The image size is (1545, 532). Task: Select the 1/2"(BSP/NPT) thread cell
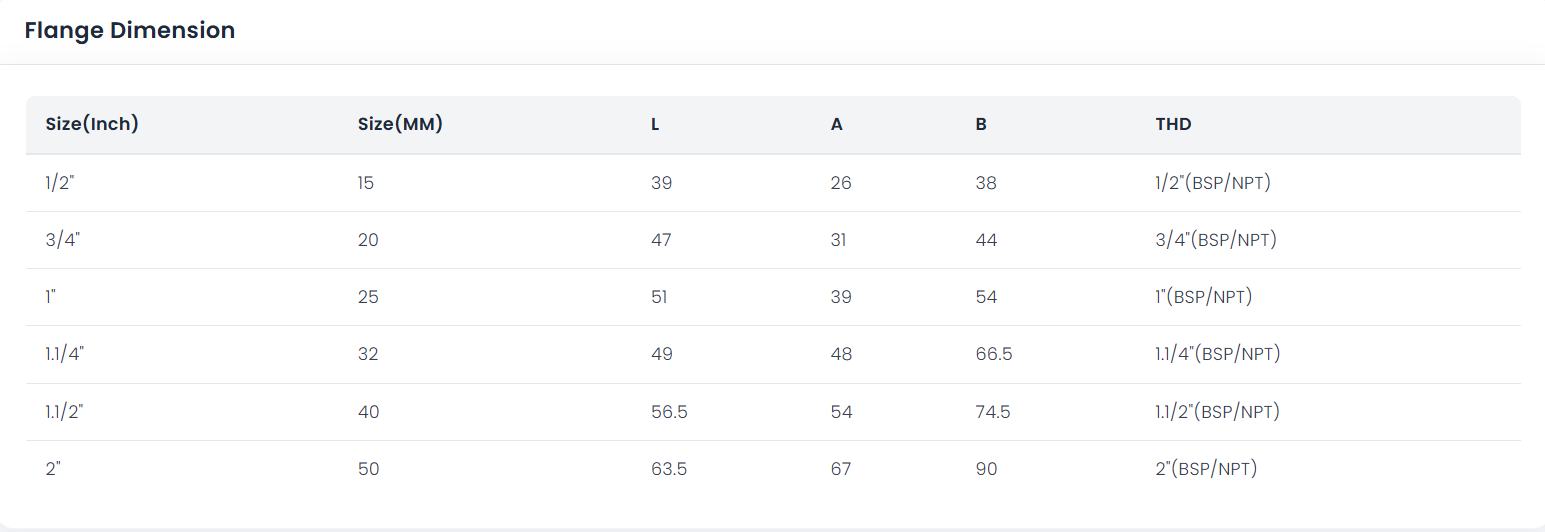pyautogui.click(x=1213, y=183)
